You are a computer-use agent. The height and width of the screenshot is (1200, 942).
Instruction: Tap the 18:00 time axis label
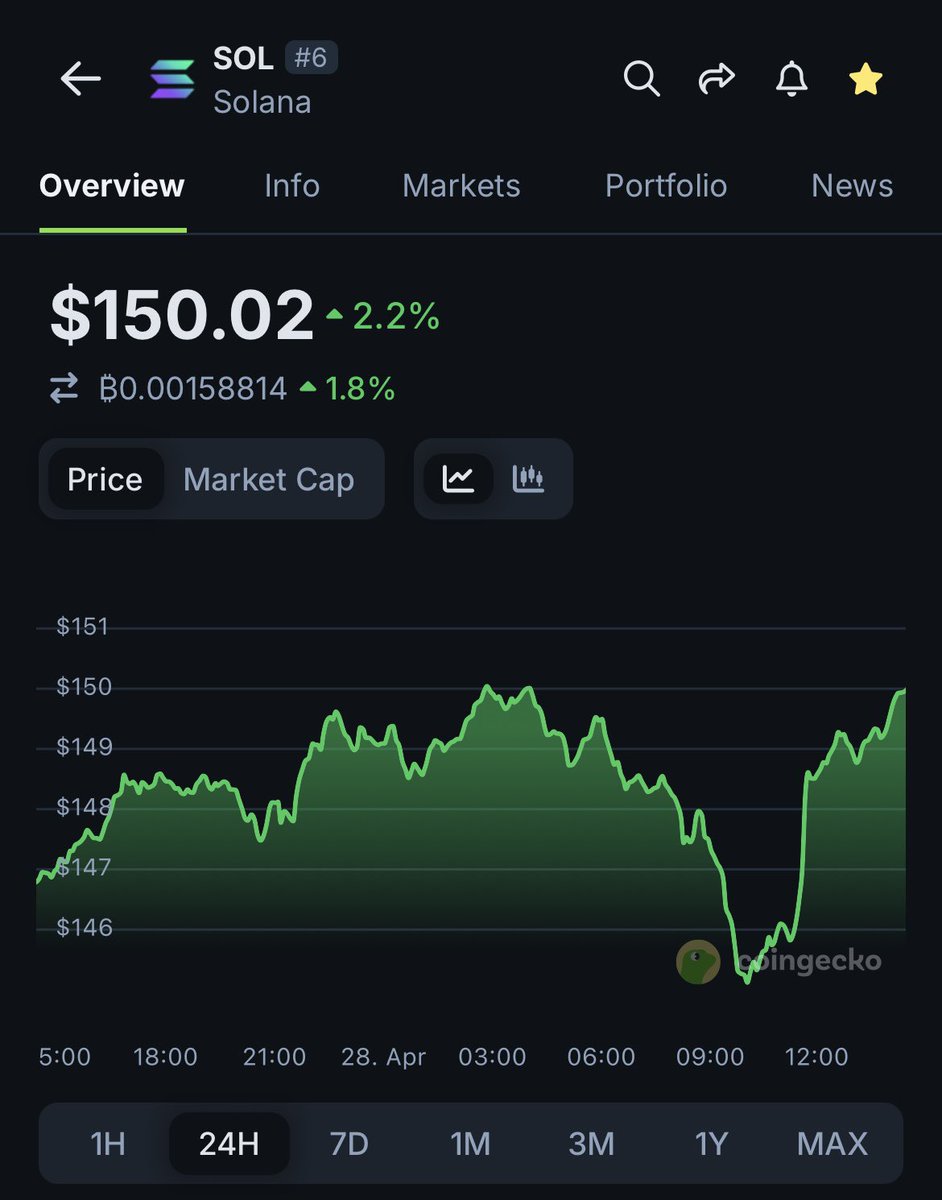click(165, 1057)
